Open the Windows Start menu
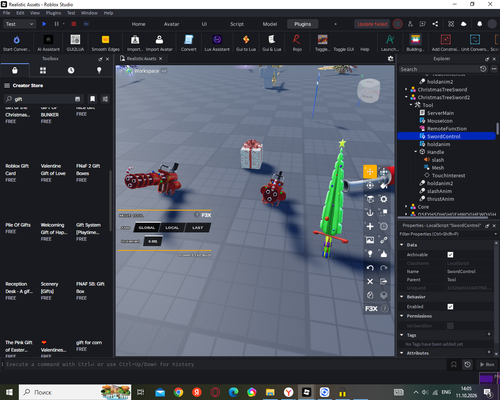 pos(9,392)
